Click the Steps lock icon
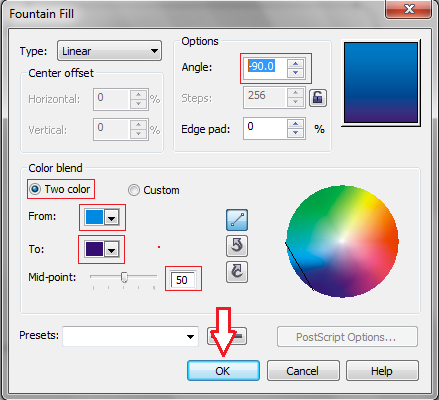 click(318, 98)
